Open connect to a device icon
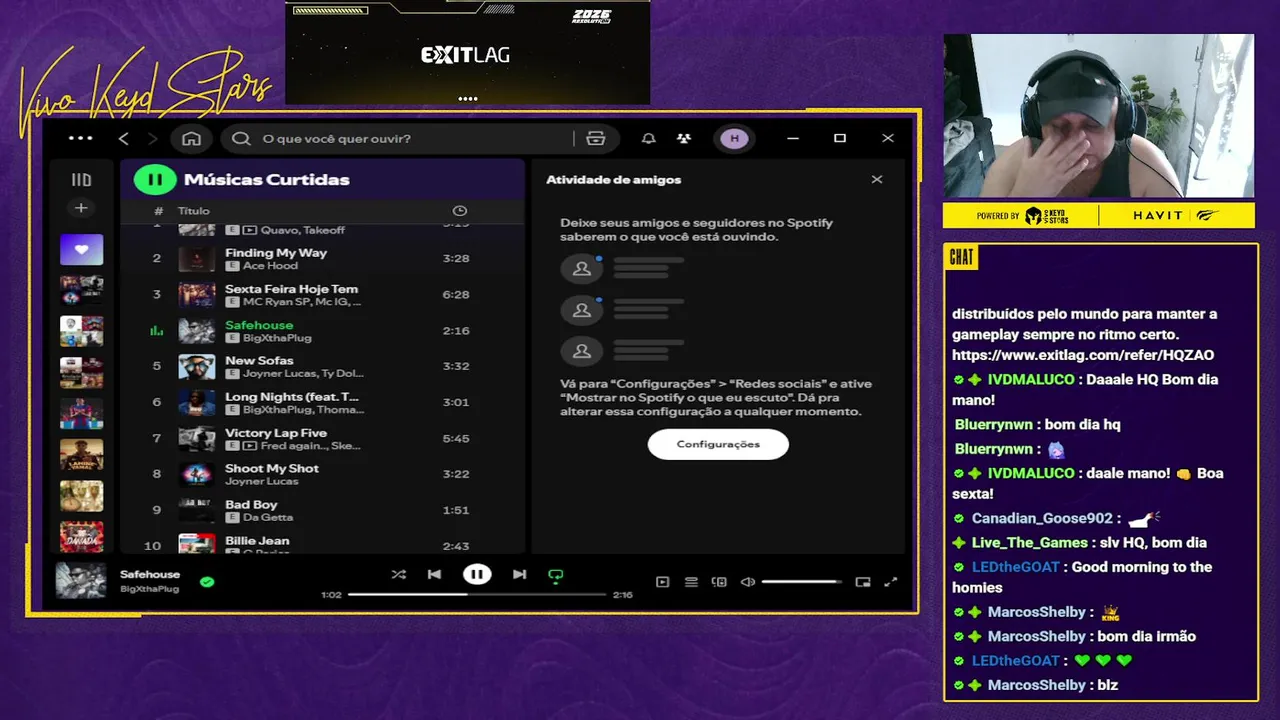 pos(719,582)
